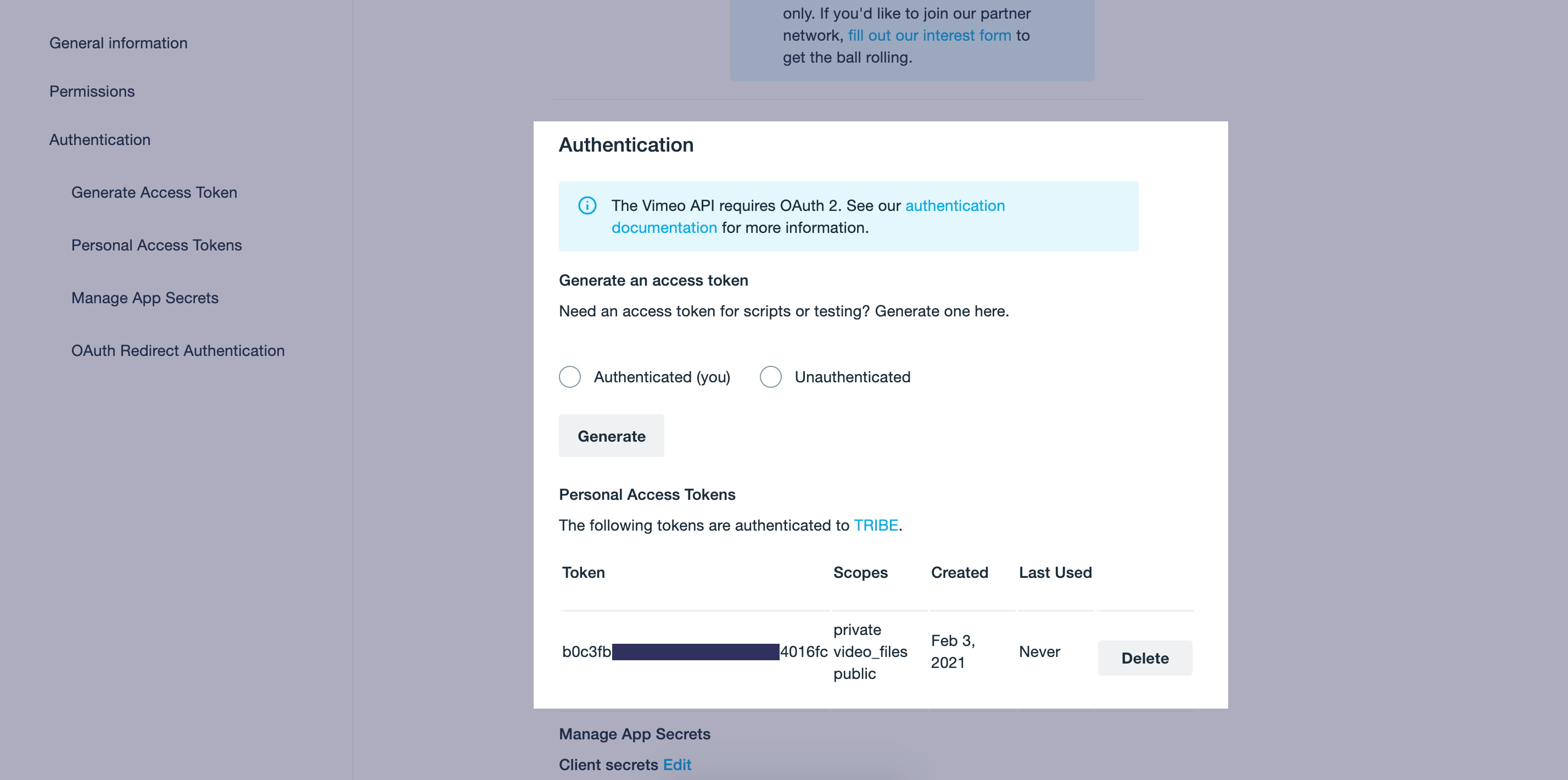Select the Authenticated (you) radio button

pos(570,377)
